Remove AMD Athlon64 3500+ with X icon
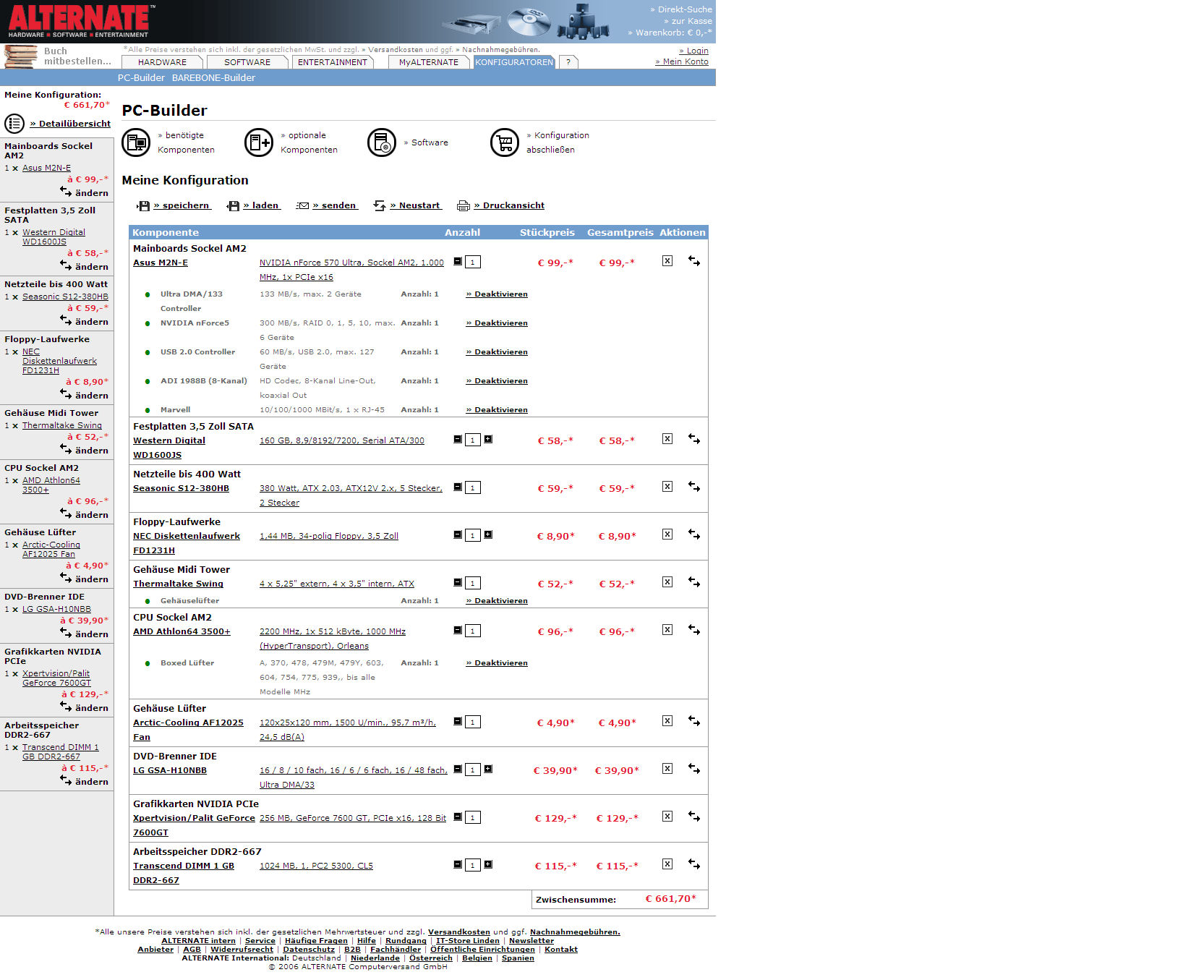 pyautogui.click(x=667, y=630)
